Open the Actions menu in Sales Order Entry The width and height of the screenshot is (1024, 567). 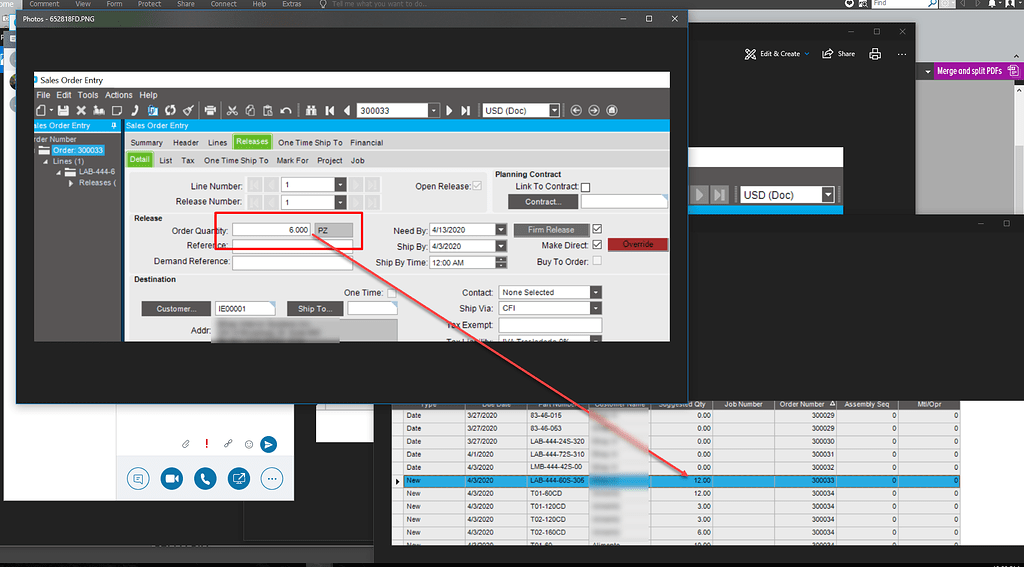pos(119,95)
